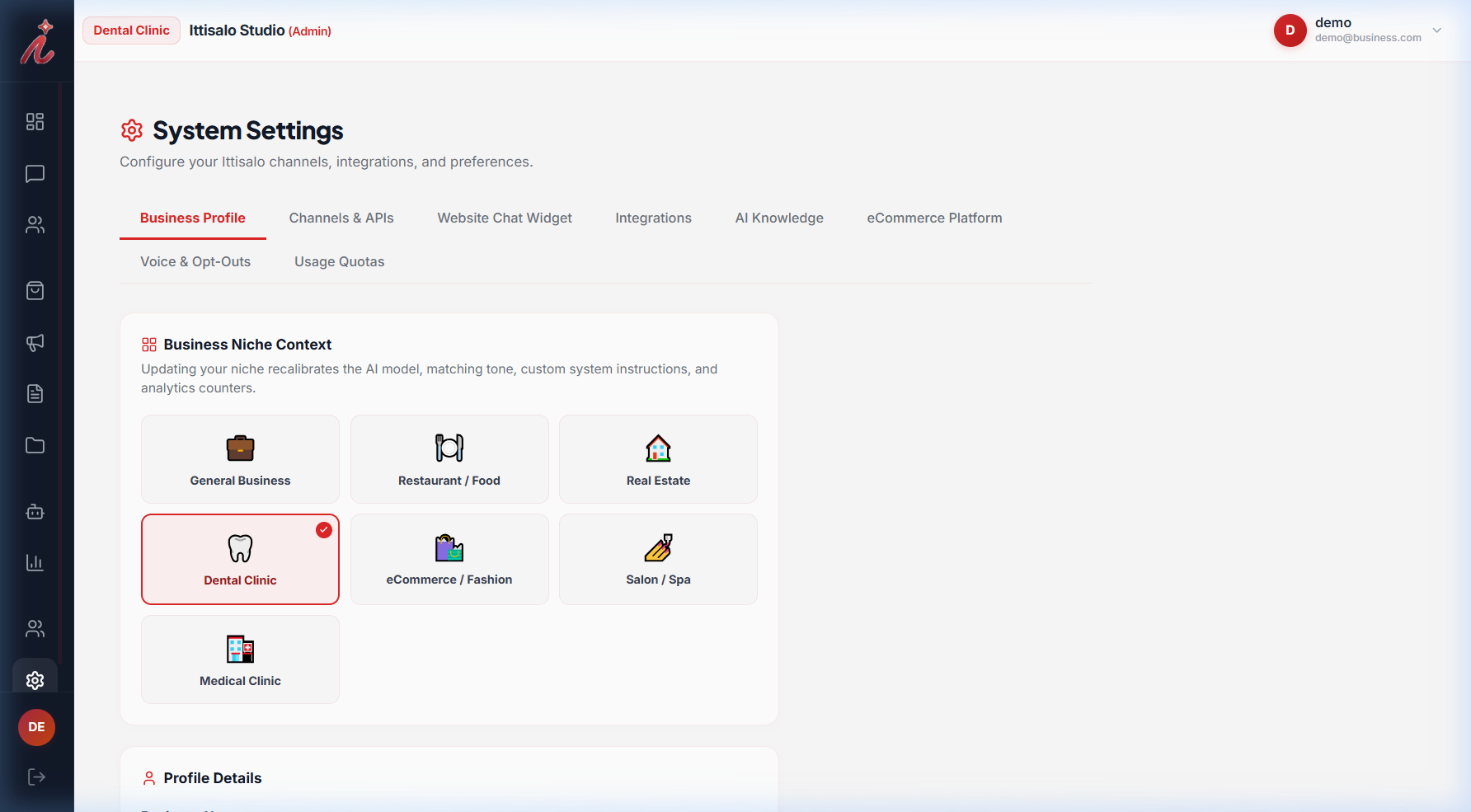This screenshot has height=812, width=1471.
Task: Click the Real Estate card label
Action: pyautogui.click(x=658, y=481)
